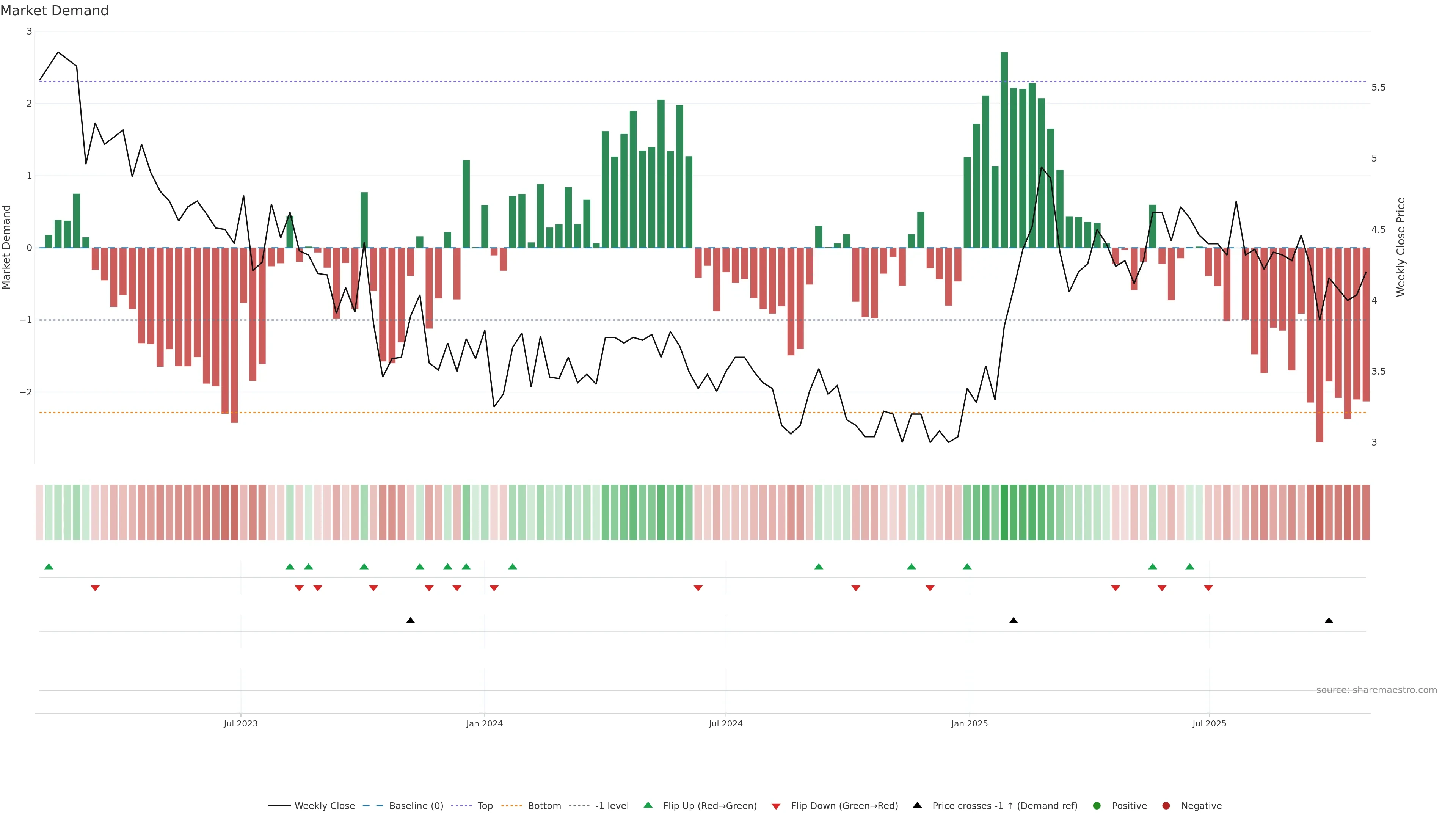This screenshot has height=819, width=1456.
Task: Click last black price-cross triangle marker
Action: pyautogui.click(x=1329, y=621)
